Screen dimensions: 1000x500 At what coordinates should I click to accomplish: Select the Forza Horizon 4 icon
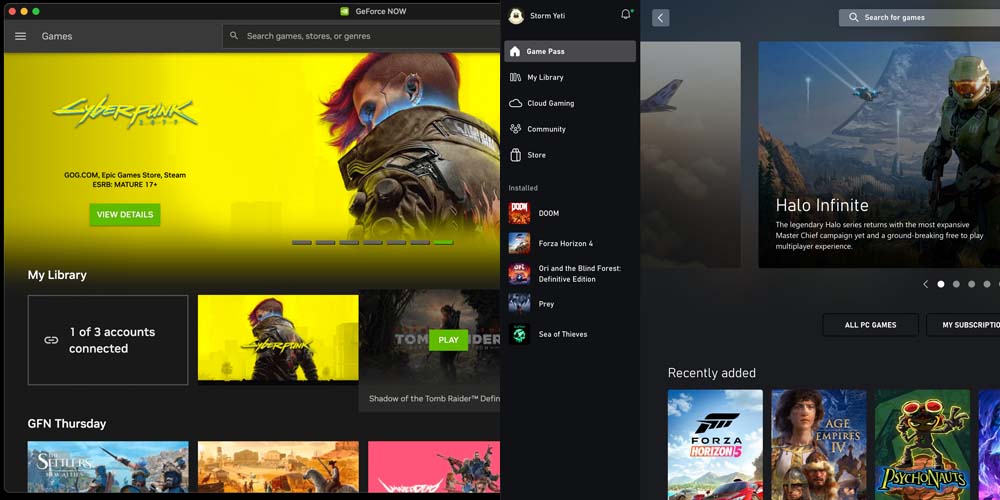519,243
